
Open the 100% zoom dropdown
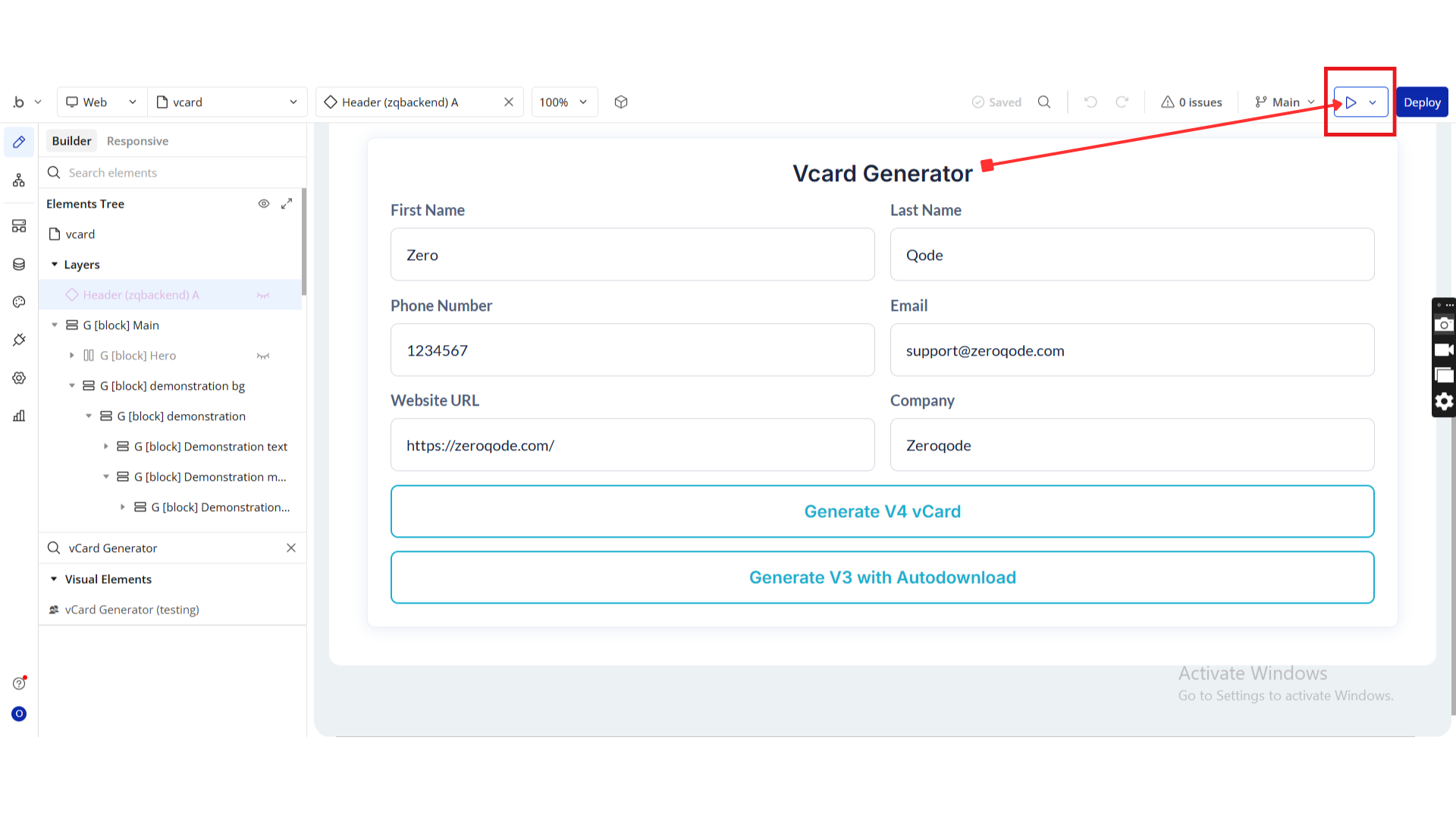pos(563,102)
